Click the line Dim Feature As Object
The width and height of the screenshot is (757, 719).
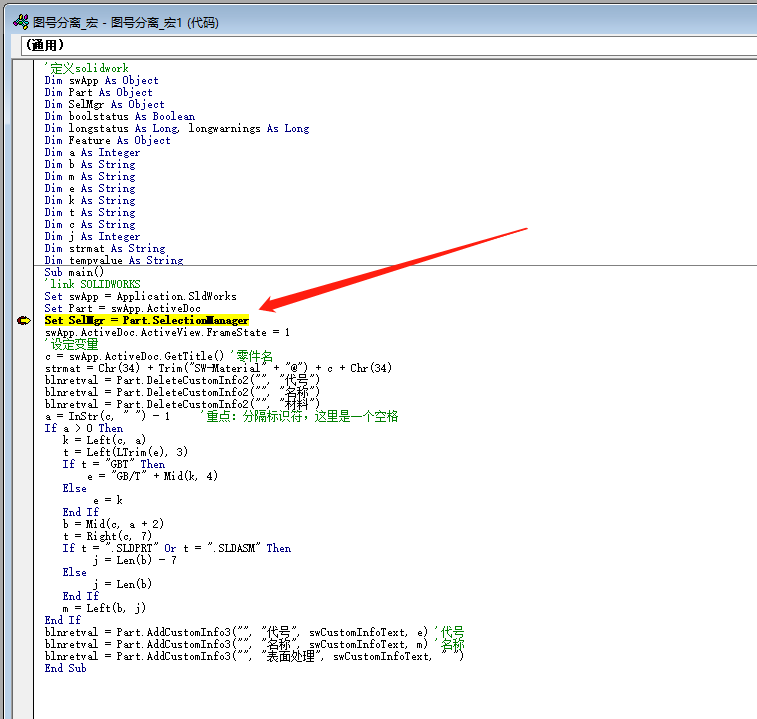click(x=108, y=141)
